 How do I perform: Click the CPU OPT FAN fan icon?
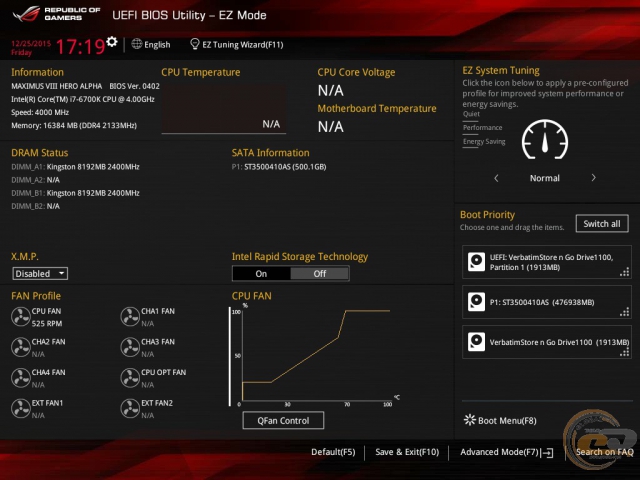pyautogui.click(x=130, y=378)
